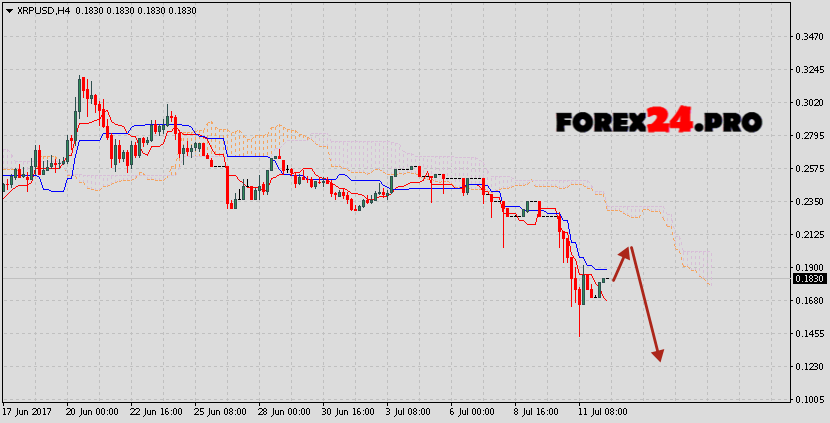The width and height of the screenshot is (830, 423).
Task: Select the 17 Jun 2017 date label
Action: click(x=26, y=413)
